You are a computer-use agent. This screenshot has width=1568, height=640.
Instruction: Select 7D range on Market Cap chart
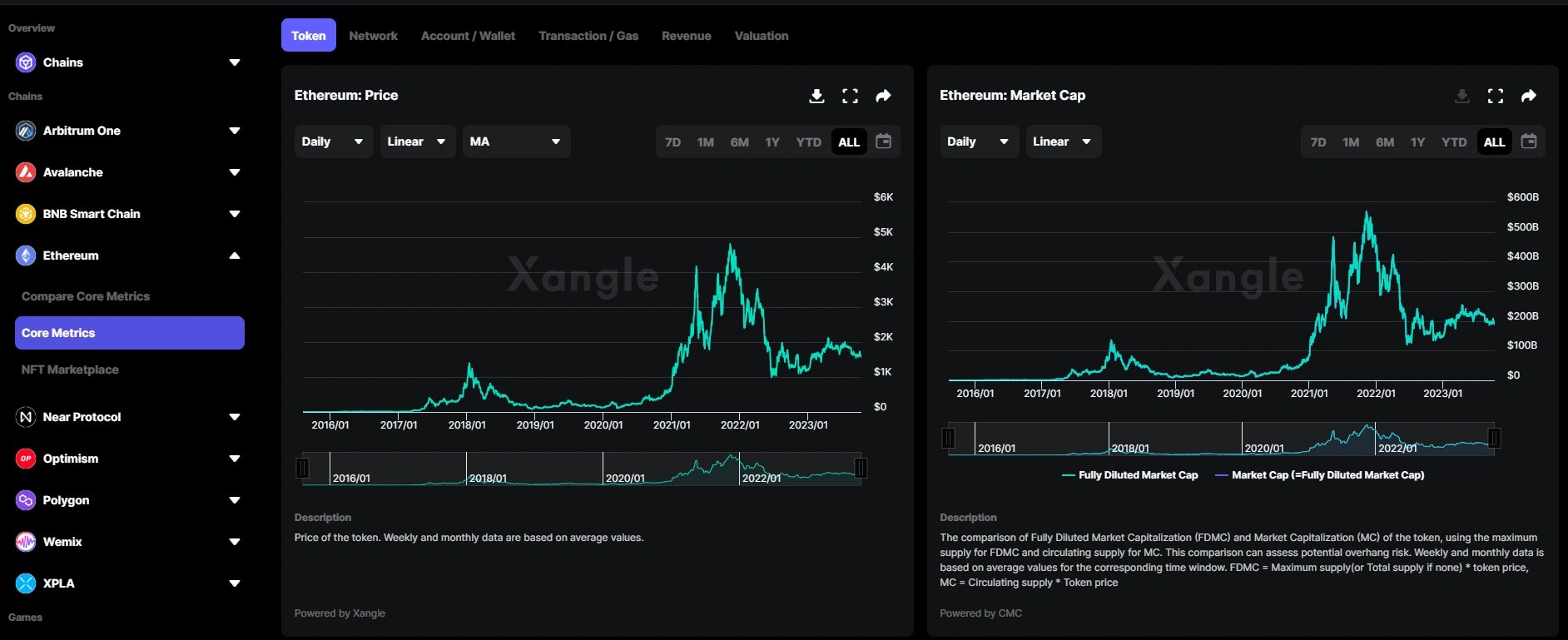click(1318, 142)
